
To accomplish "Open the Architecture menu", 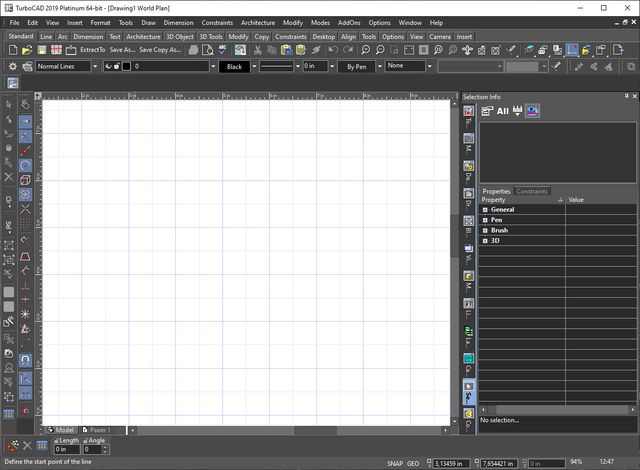I will coord(257,22).
